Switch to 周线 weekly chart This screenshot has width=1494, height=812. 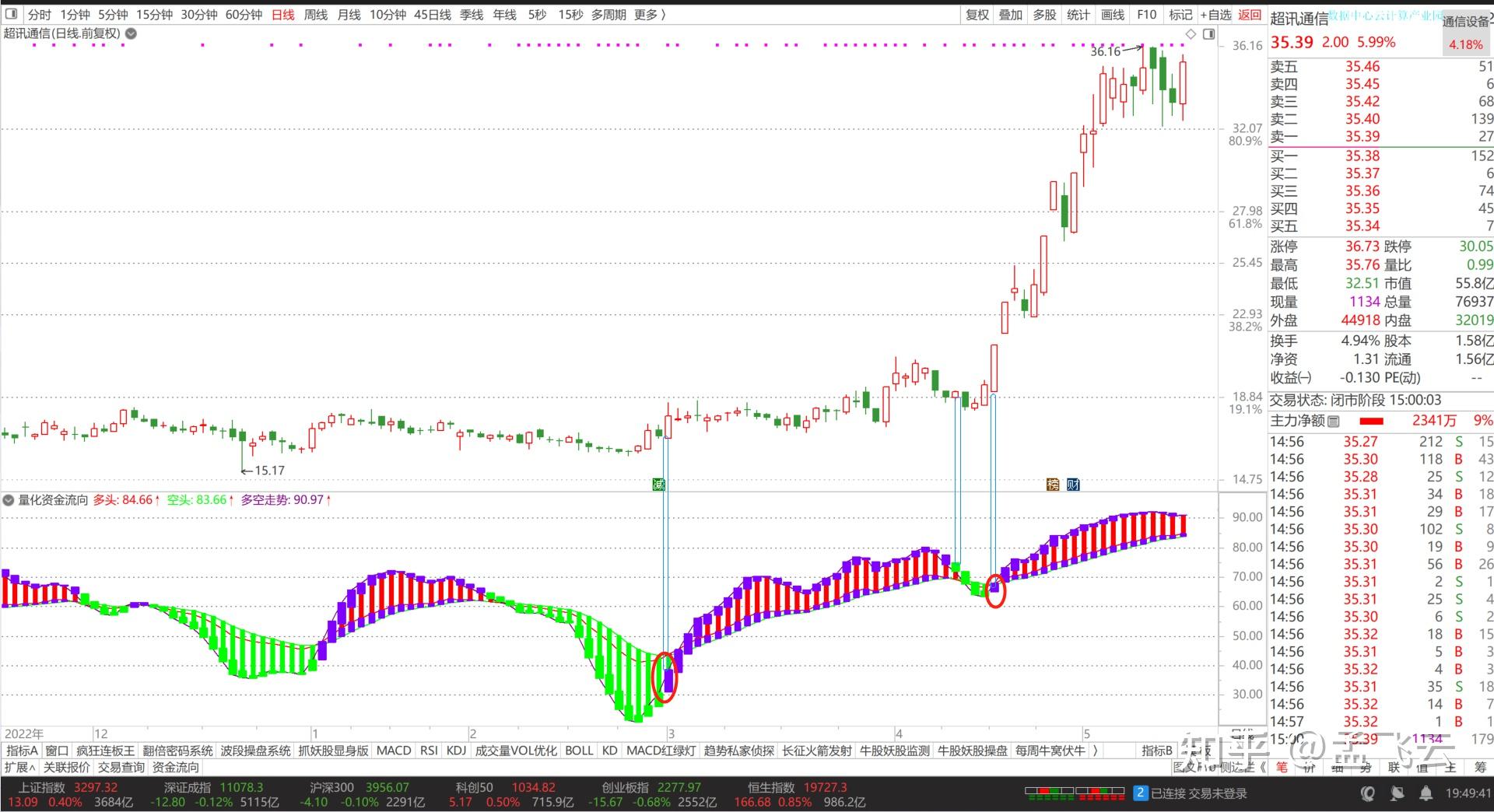[316, 15]
